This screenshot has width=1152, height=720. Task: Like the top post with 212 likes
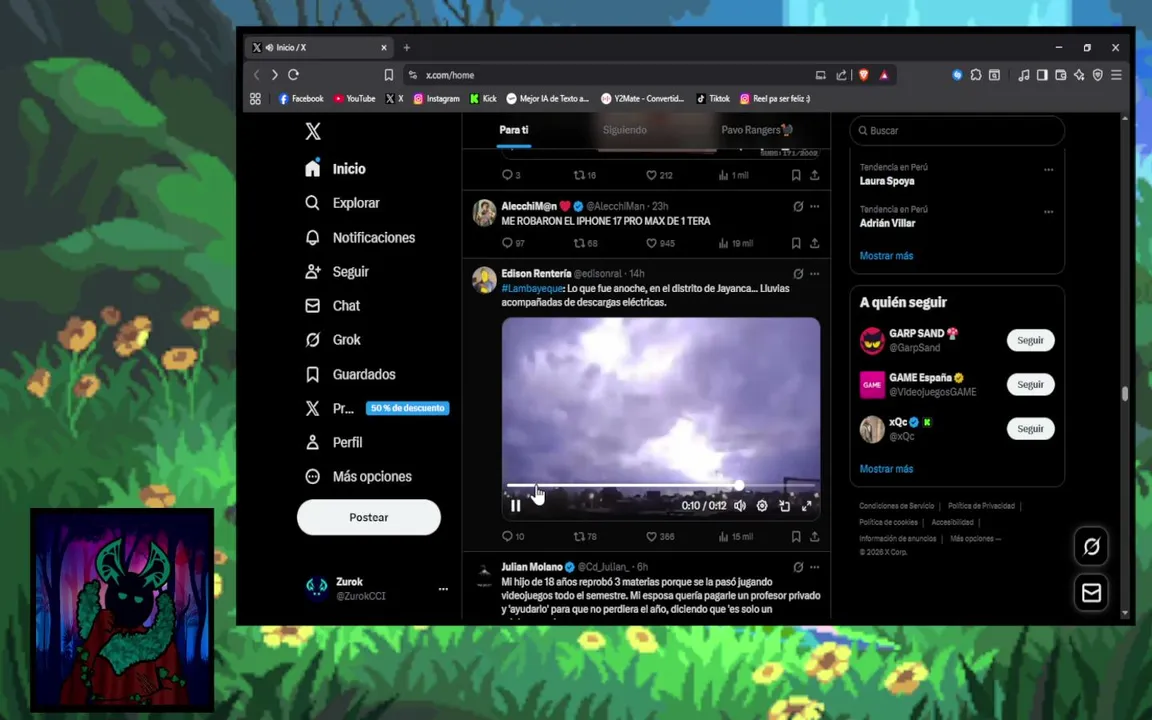pyautogui.click(x=659, y=176)
